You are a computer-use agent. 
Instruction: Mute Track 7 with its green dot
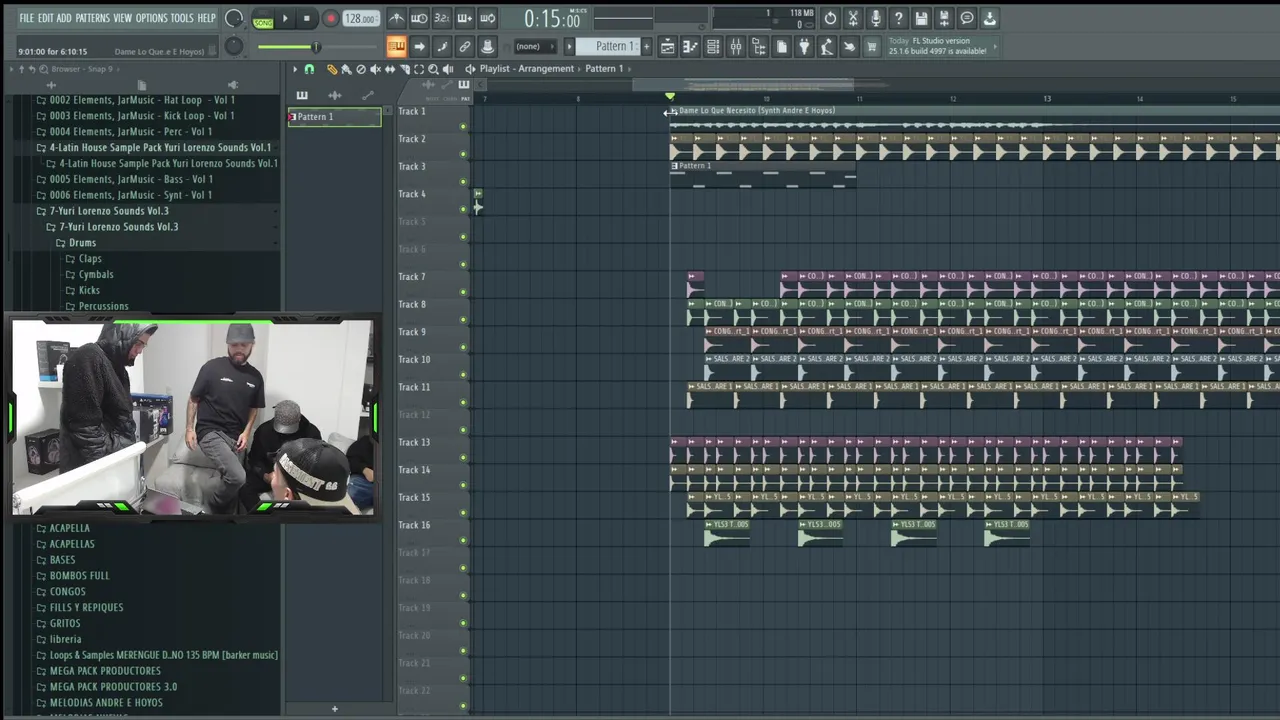462,292
